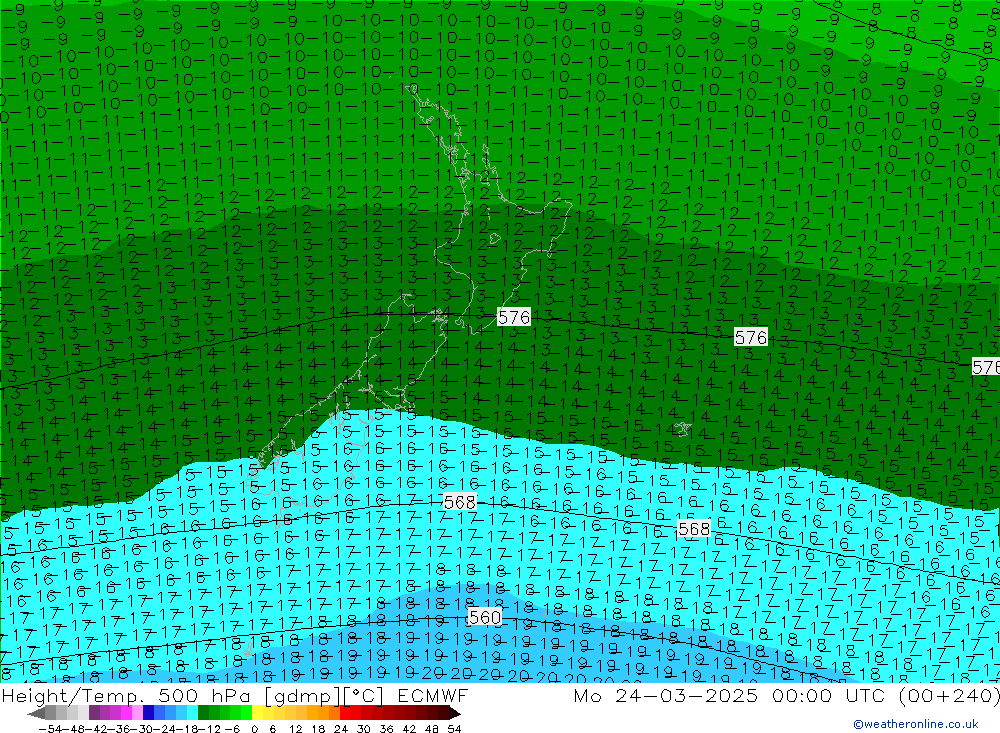Image resolution: width=1000 pixels, height=733 pixels.
Task: Pick the yellow legend swatch at 0
Action: [257, 713]
